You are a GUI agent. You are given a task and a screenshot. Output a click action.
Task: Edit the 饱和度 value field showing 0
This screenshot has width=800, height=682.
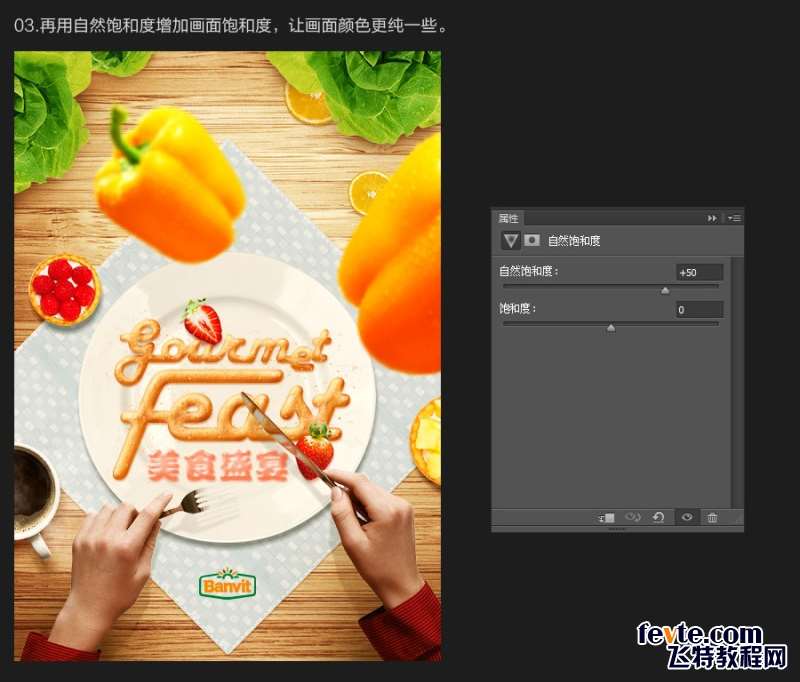coord(699,309)
